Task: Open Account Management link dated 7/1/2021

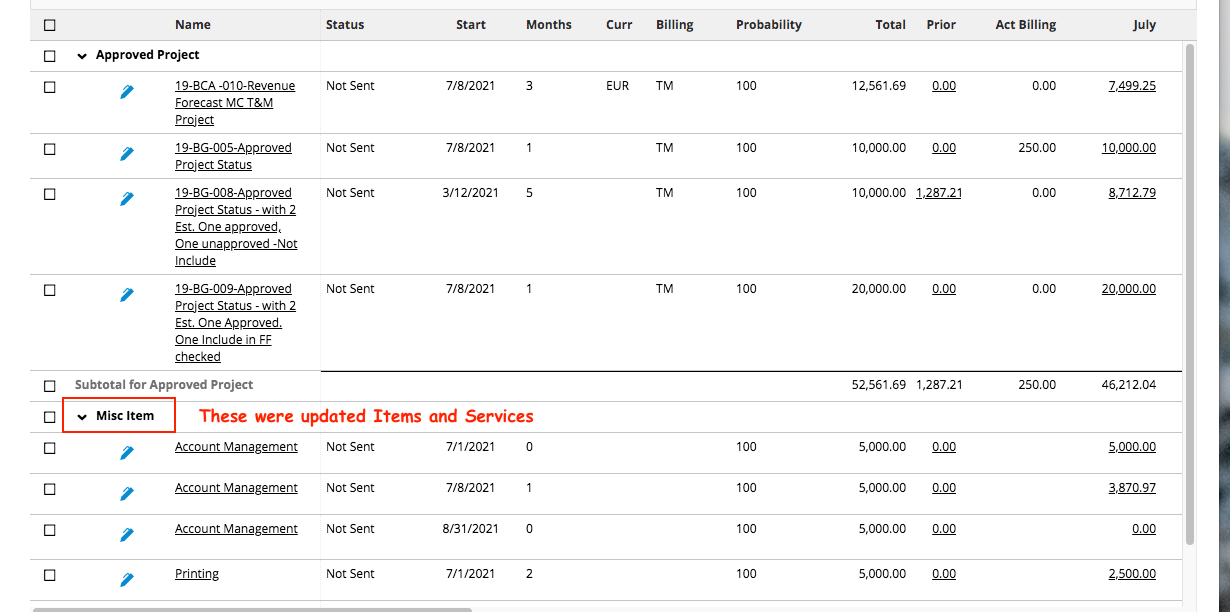Action: tap(236, 447)
